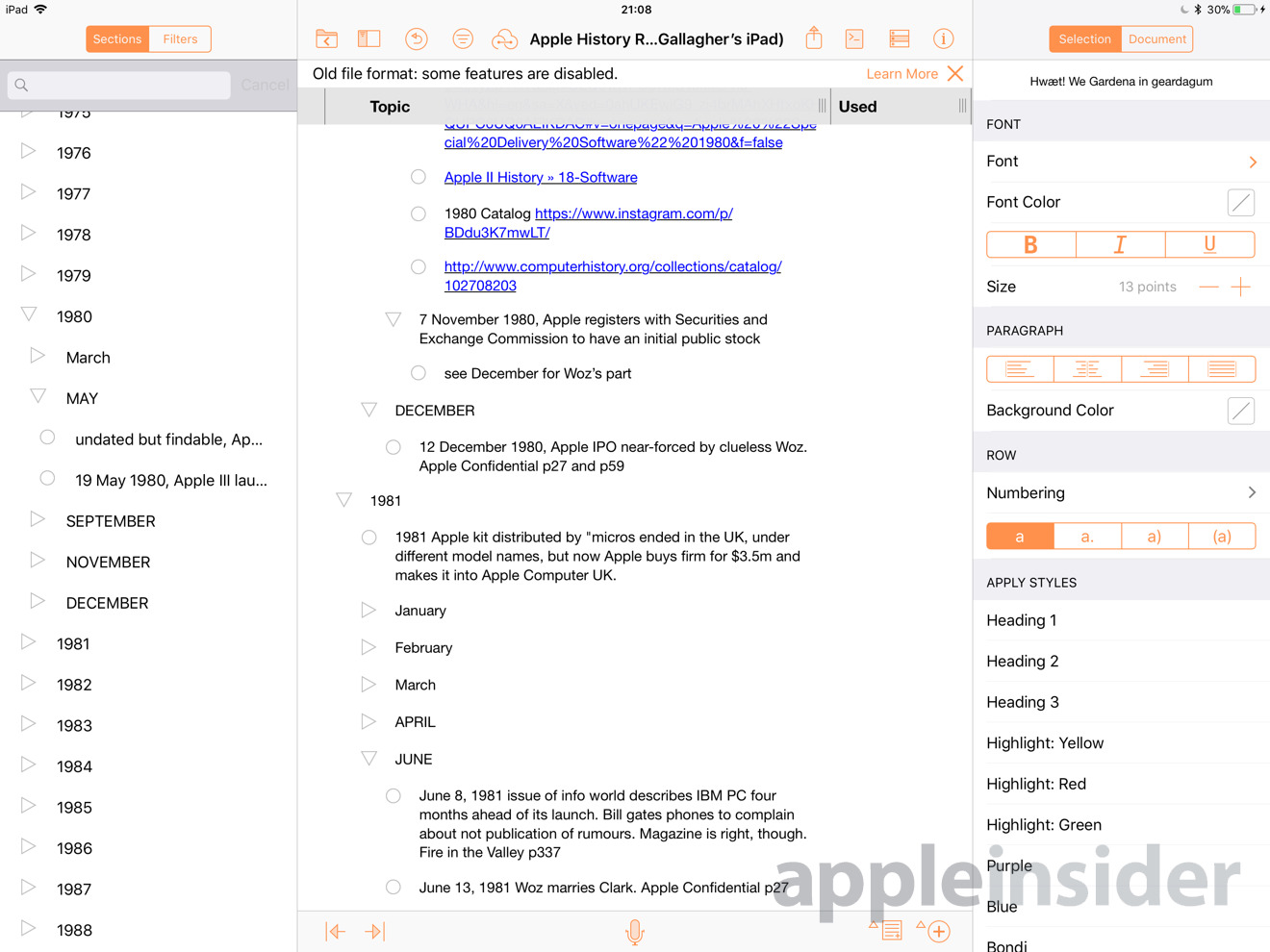The height and width of the screenshot is (952, 1270).
Task: Toggle the sidebar panel icon
Action: tap(369, 39)
